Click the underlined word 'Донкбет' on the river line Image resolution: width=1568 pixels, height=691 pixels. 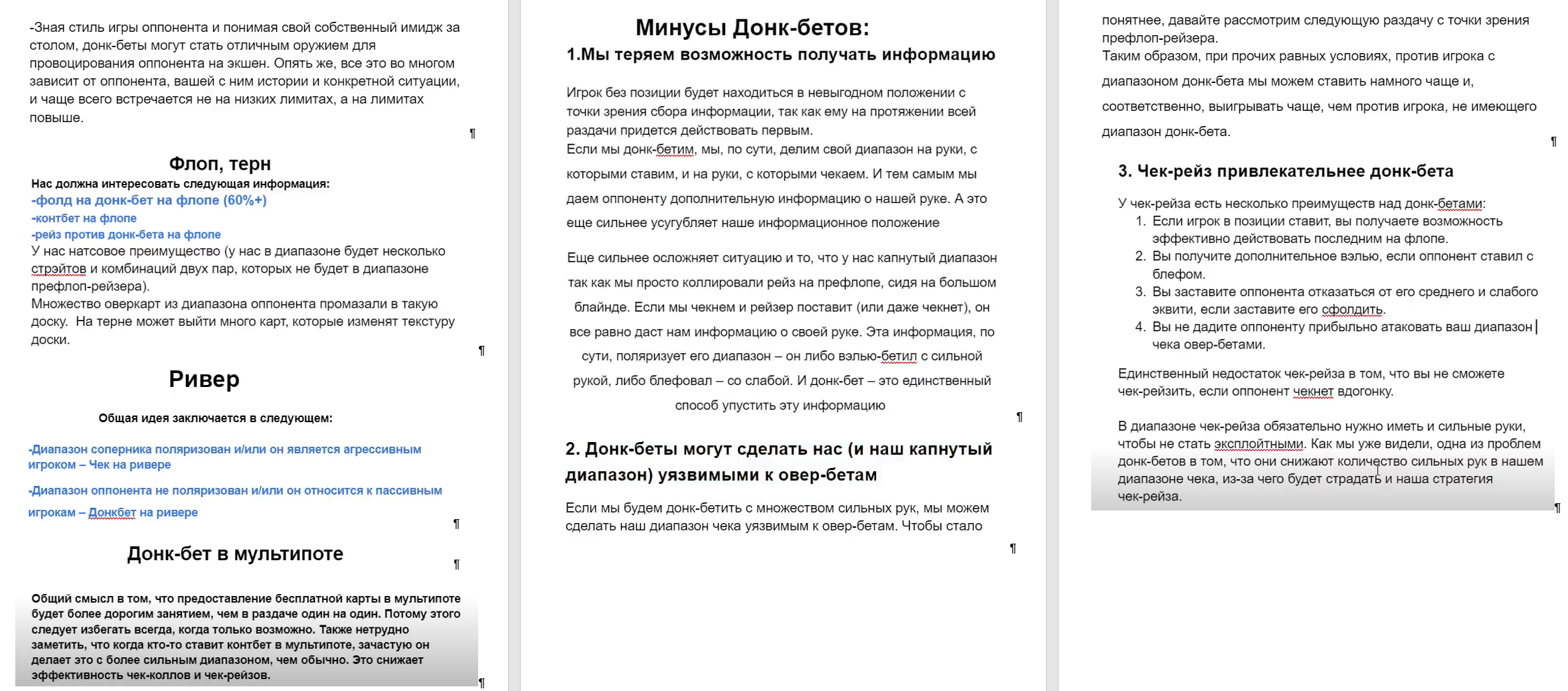coord(112,512)
